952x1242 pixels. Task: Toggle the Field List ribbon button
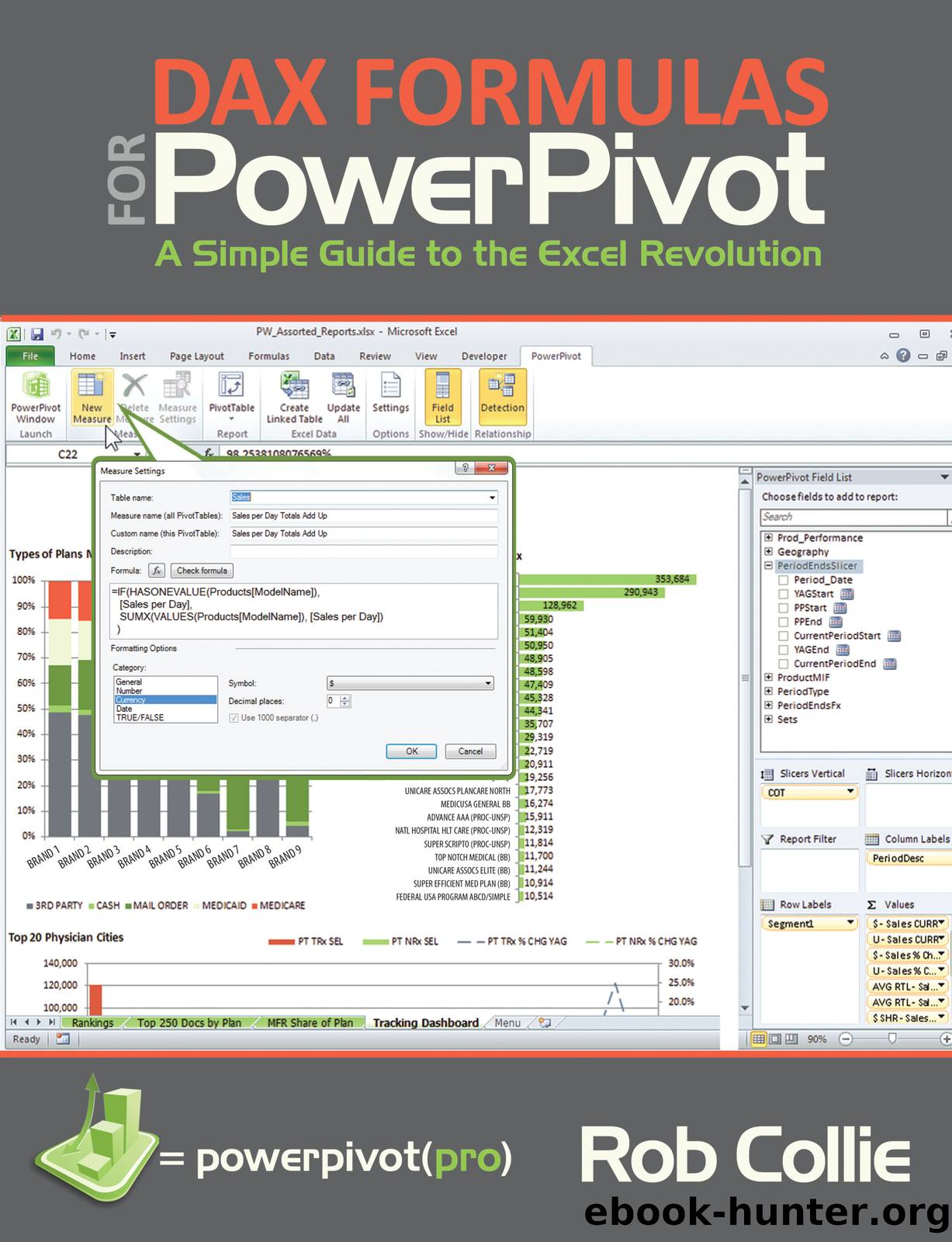442,397
